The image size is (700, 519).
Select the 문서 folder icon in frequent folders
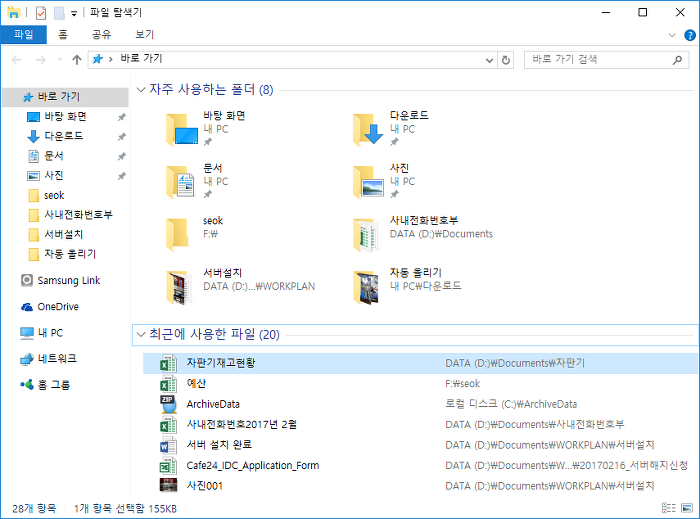click(180, 182)
